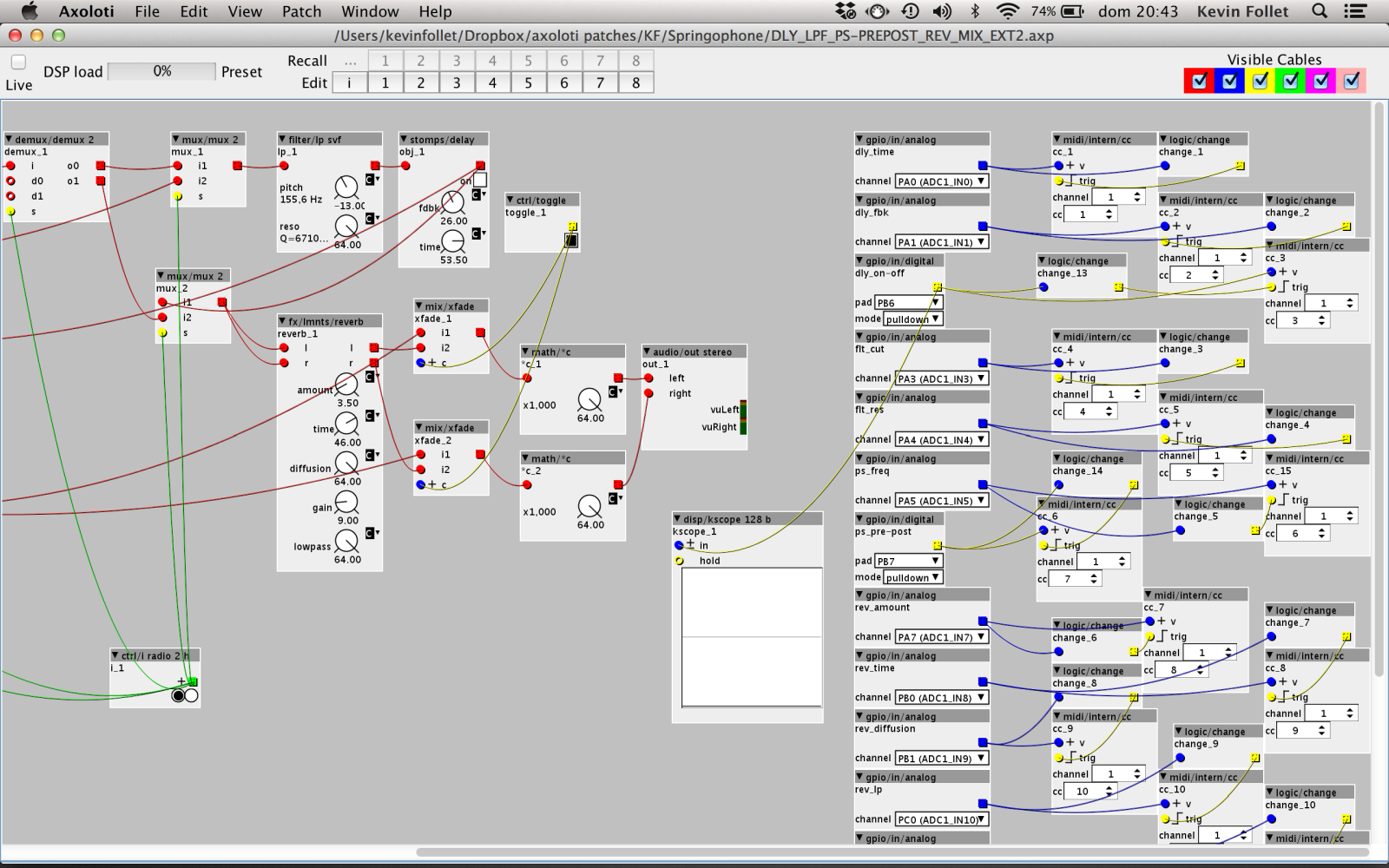The height and width of the screenshot is (868, 1389).
Task: Click the Dropbox menu bar icon
Action: [845, 11]
